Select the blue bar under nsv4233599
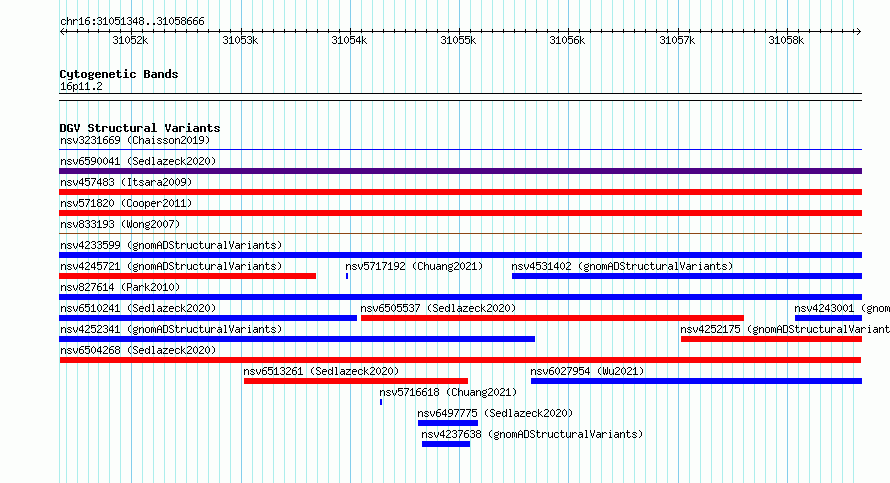 460,255
